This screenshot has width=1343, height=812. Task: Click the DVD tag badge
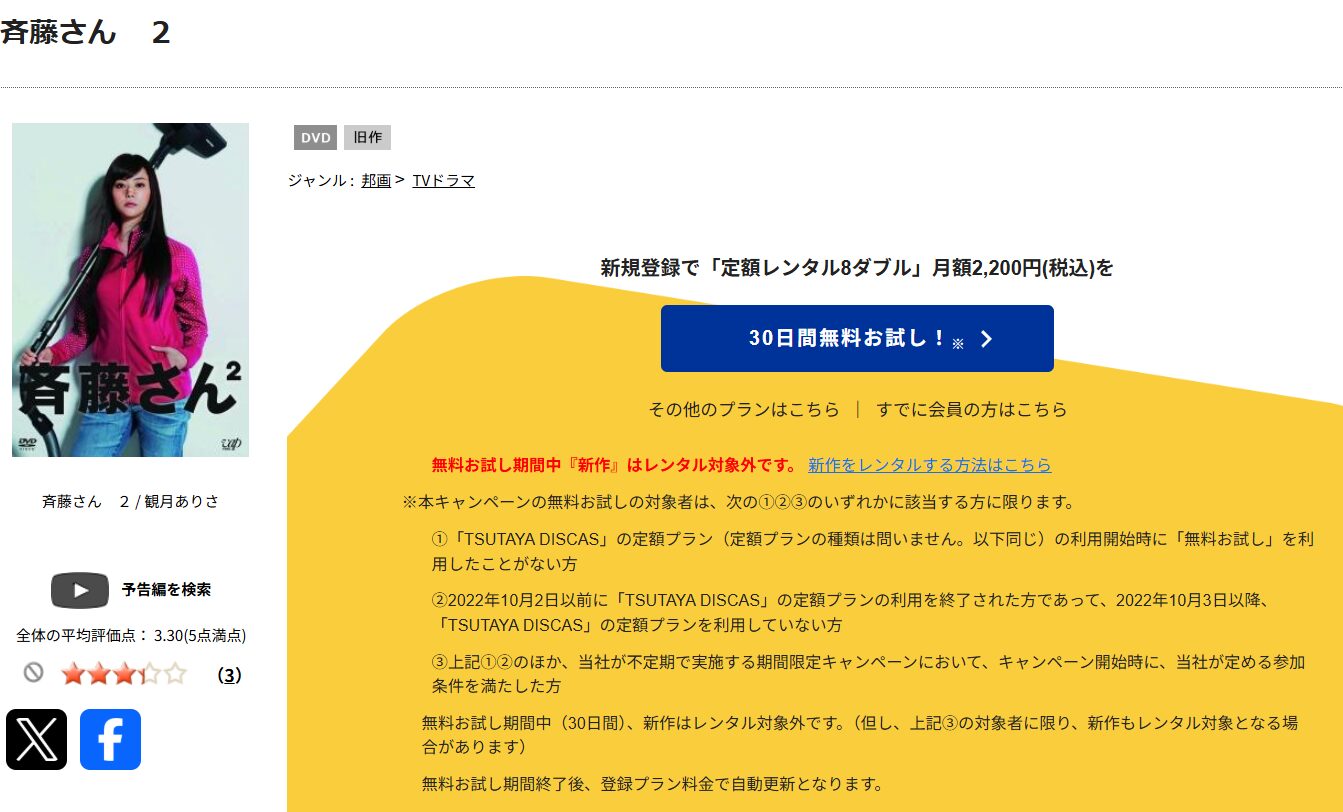315,138
